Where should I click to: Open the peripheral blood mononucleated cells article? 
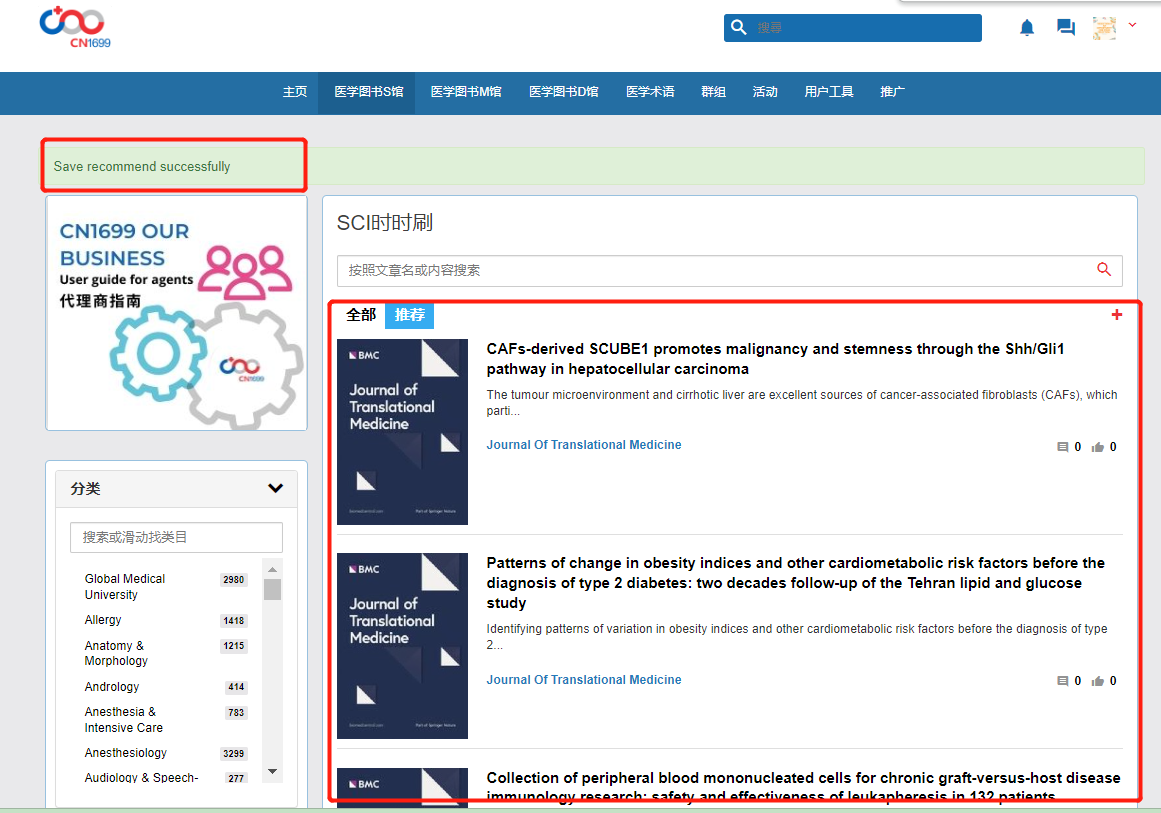coord(803,786)
